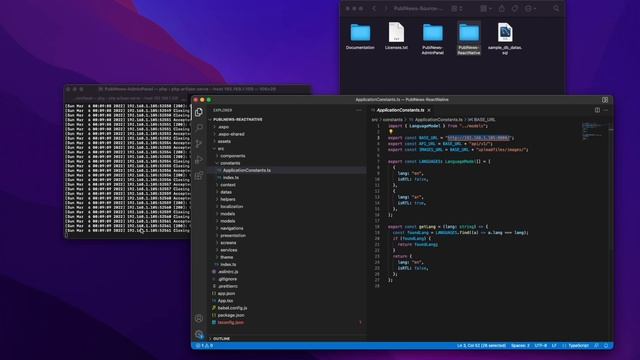Open the tsconfig.json file
This screenshot has height=360, width=640.
coord(231,322)
